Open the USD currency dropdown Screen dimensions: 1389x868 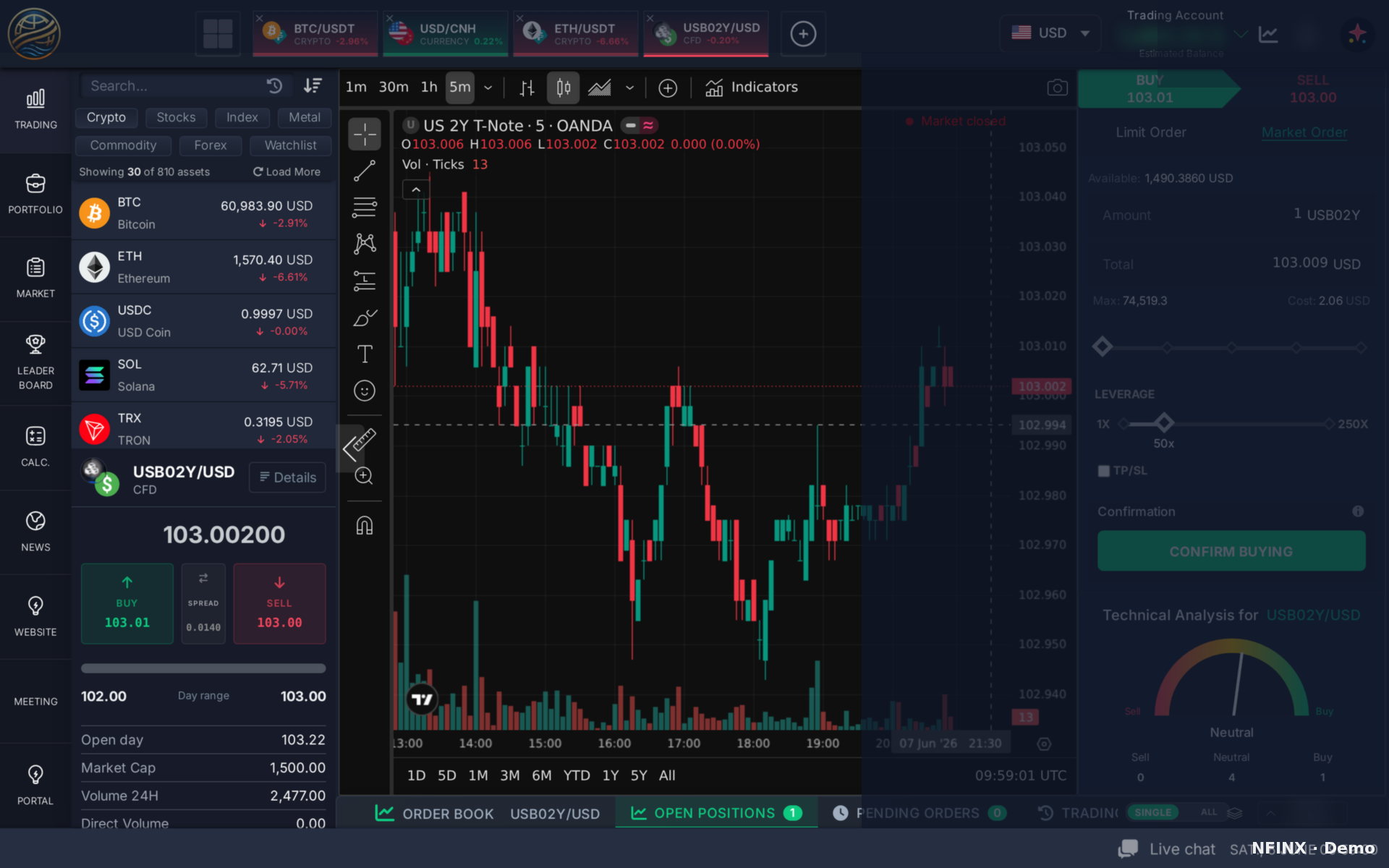[x=1050, y=33]
